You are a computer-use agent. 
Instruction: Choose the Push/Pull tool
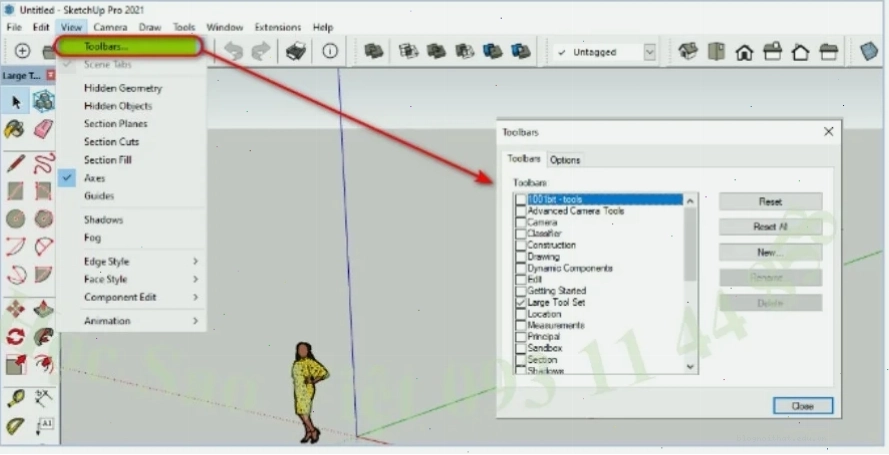43,309
